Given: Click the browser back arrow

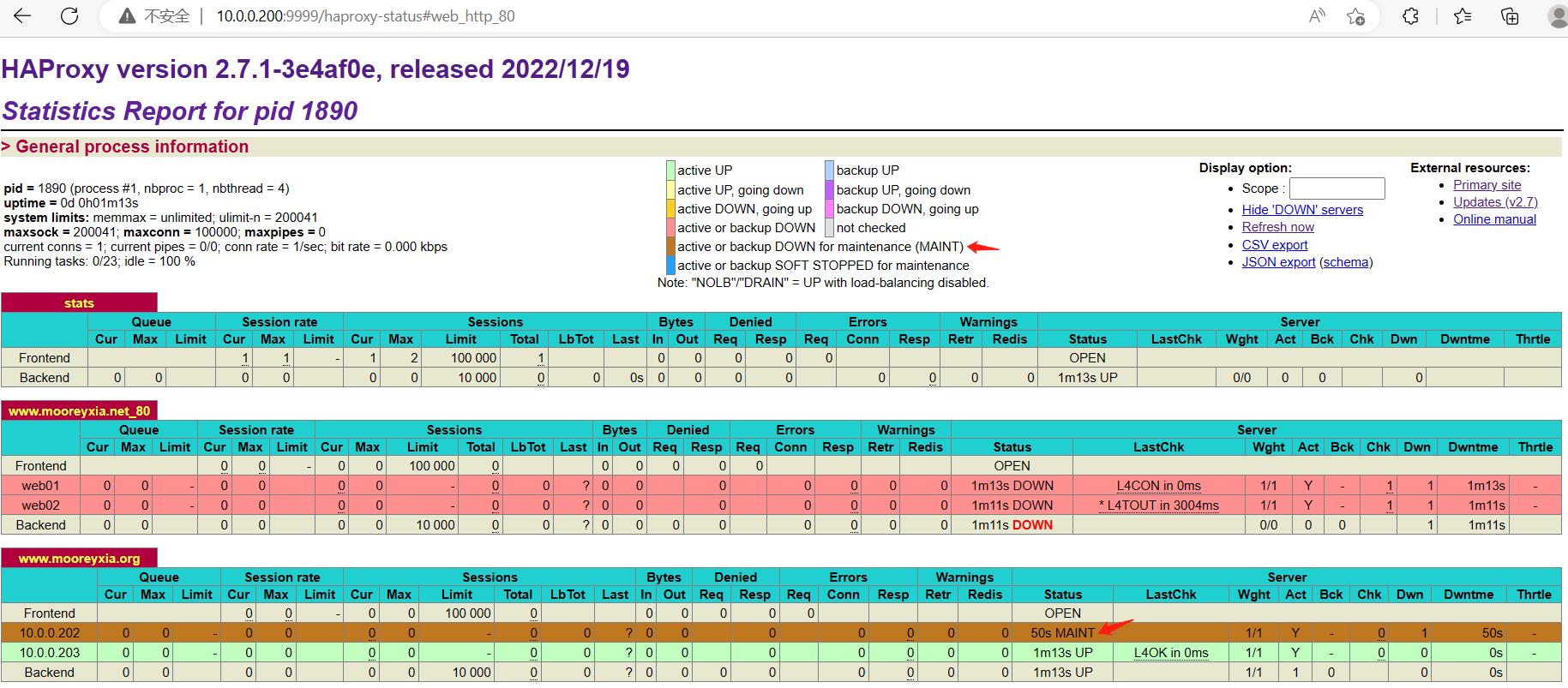Looking at the screenshot, I should (22, 16).
